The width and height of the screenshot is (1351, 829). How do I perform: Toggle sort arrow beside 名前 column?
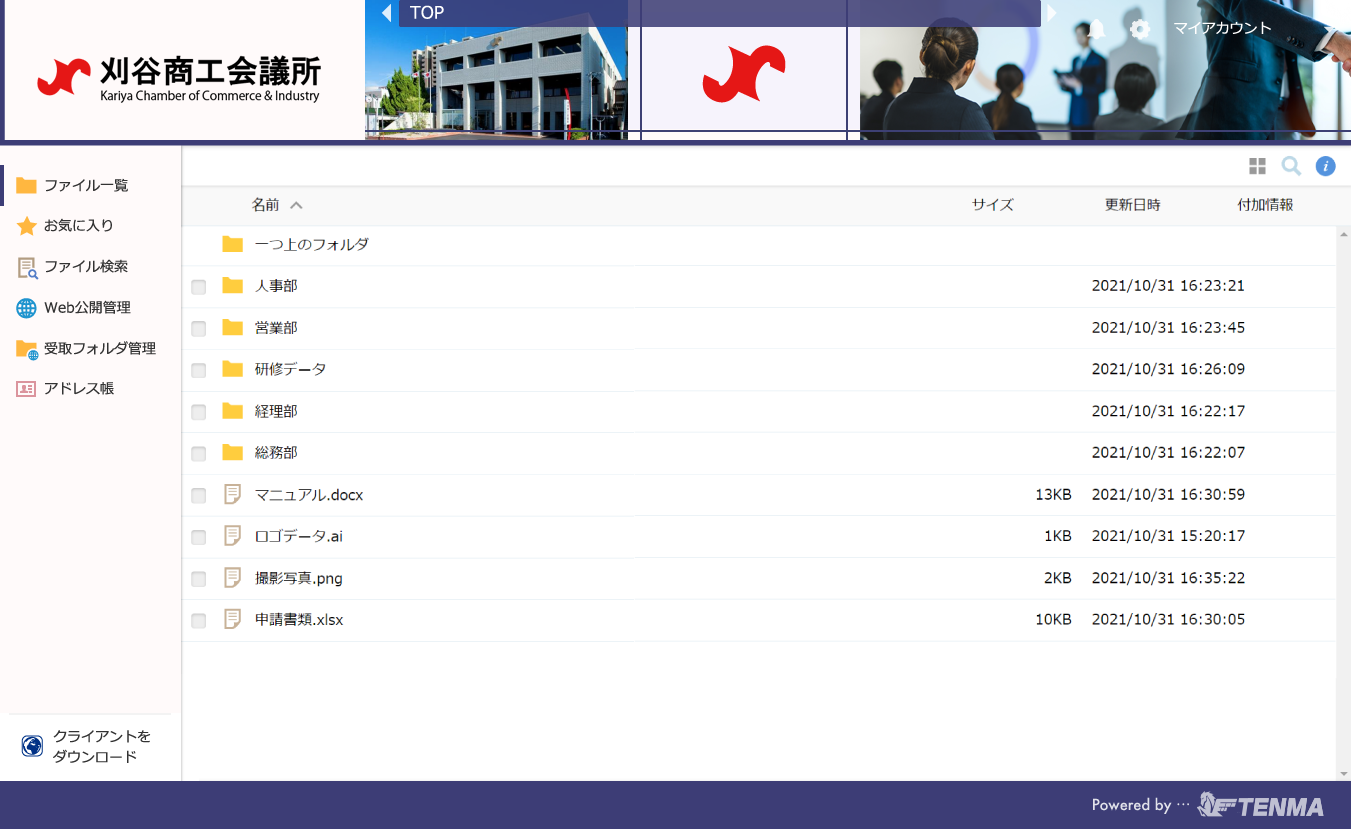point(296,205)
